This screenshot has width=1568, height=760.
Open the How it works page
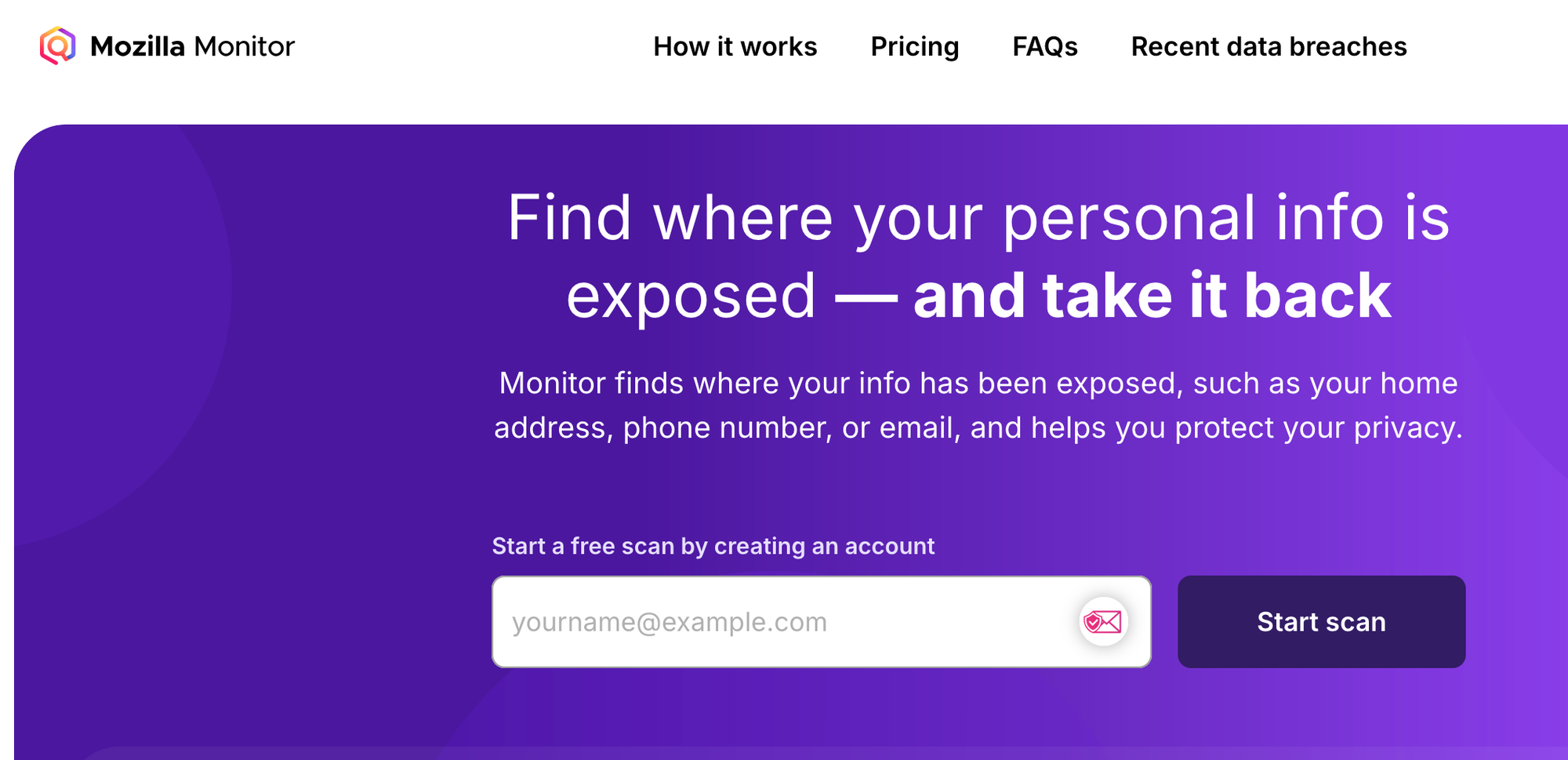coord(735,47)
